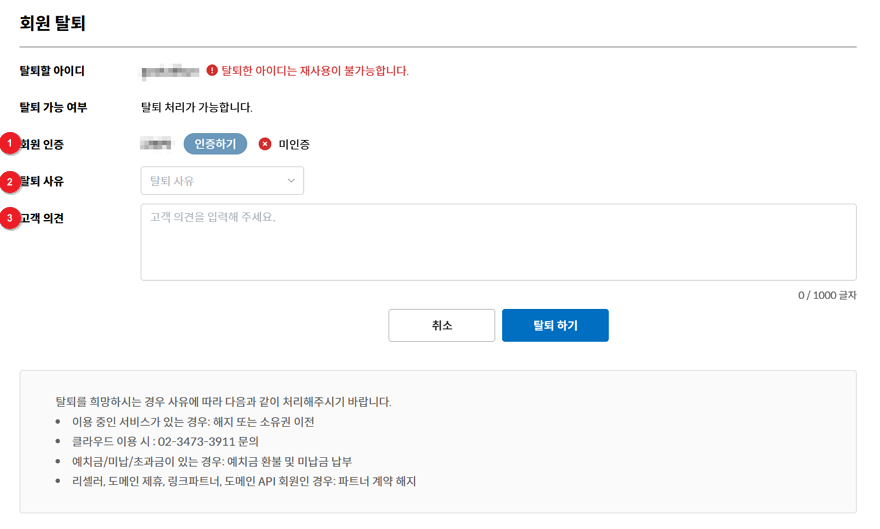Click red step badge number 2
Image resolution: width=880 pixels, height=529 pixels.
tap(10, 181)
